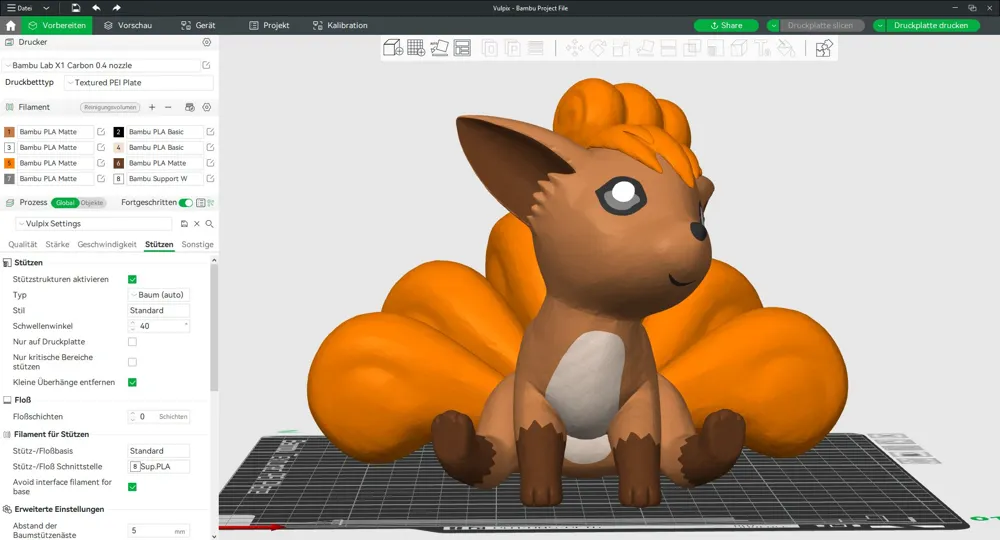Select the Cut tool in toolbar
The image size is (1000, 540).
pos(668,48)
